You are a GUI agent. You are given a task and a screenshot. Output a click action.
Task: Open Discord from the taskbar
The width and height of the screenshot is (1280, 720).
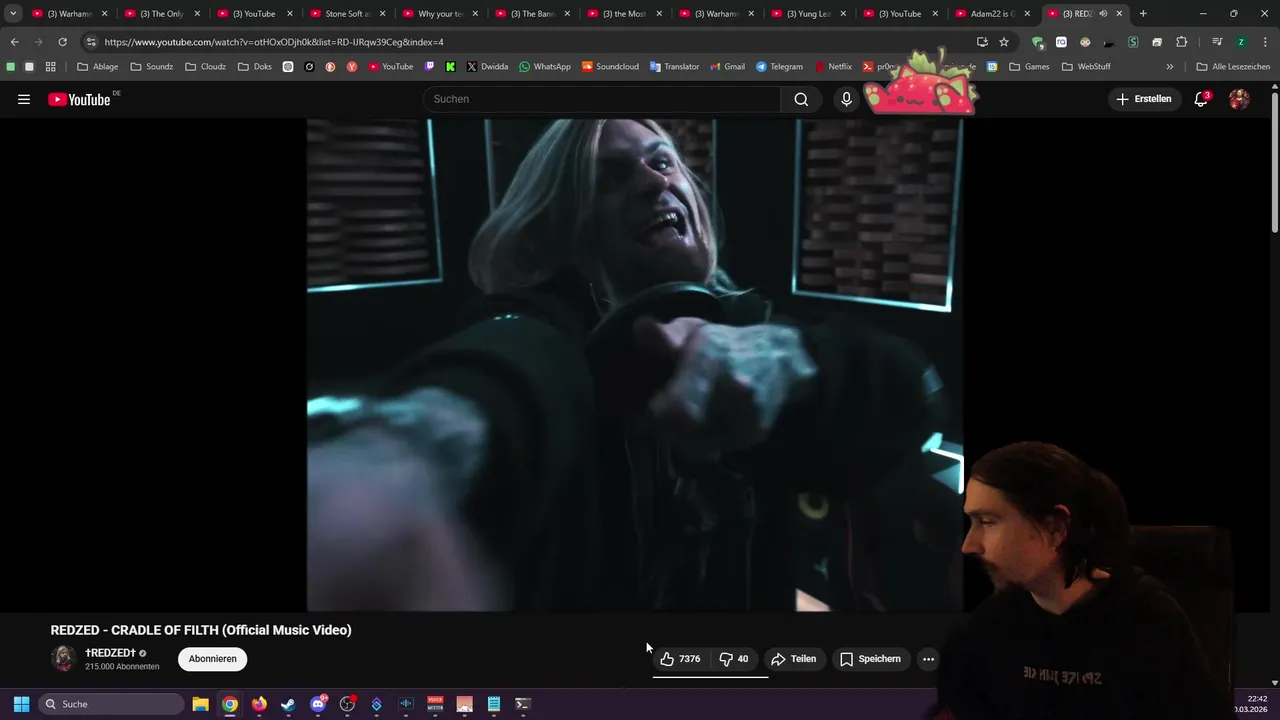point(318,704)
